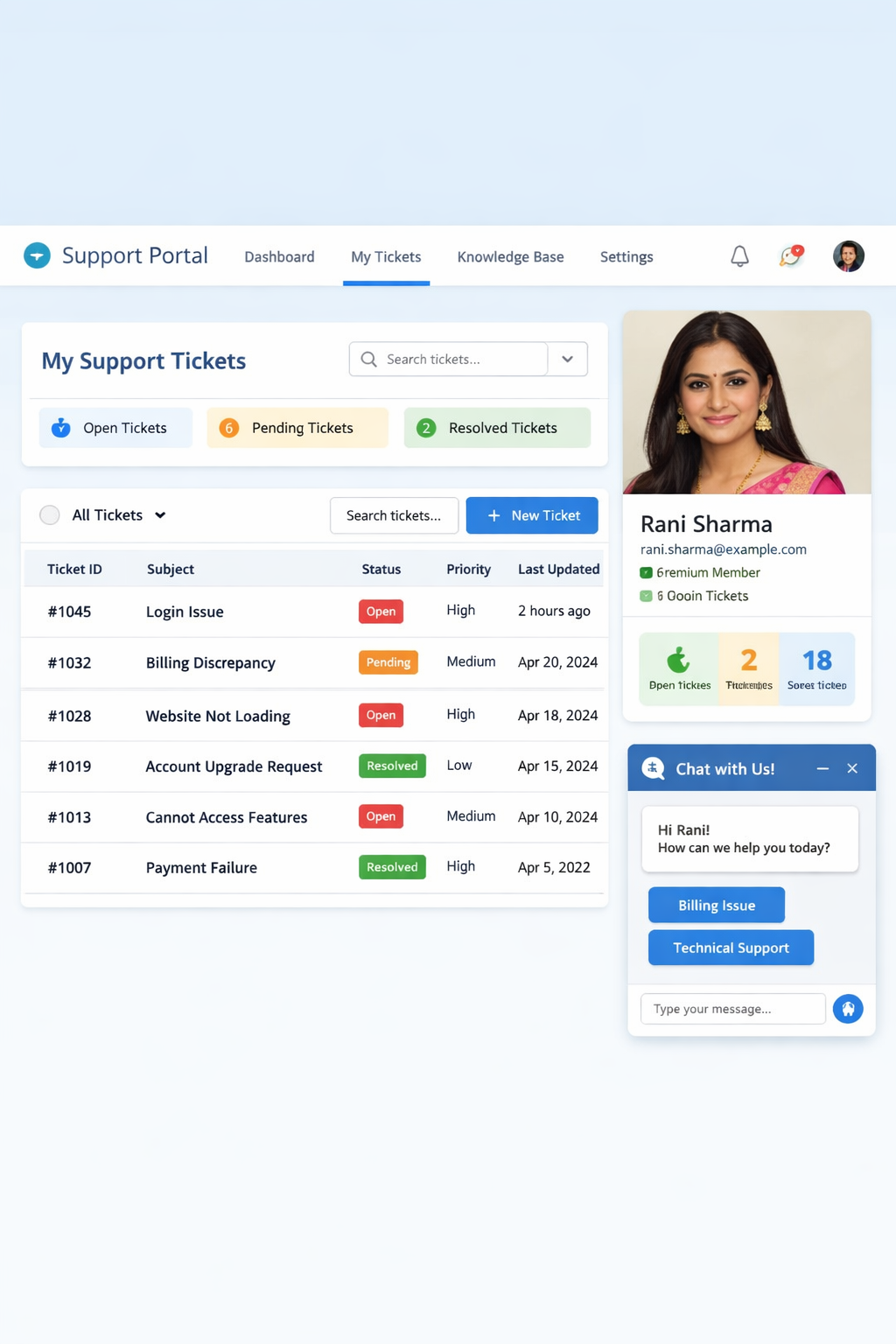Switch to the Knowledge Base tab
Screen dimensions: 896x1344
pos(510,257)
